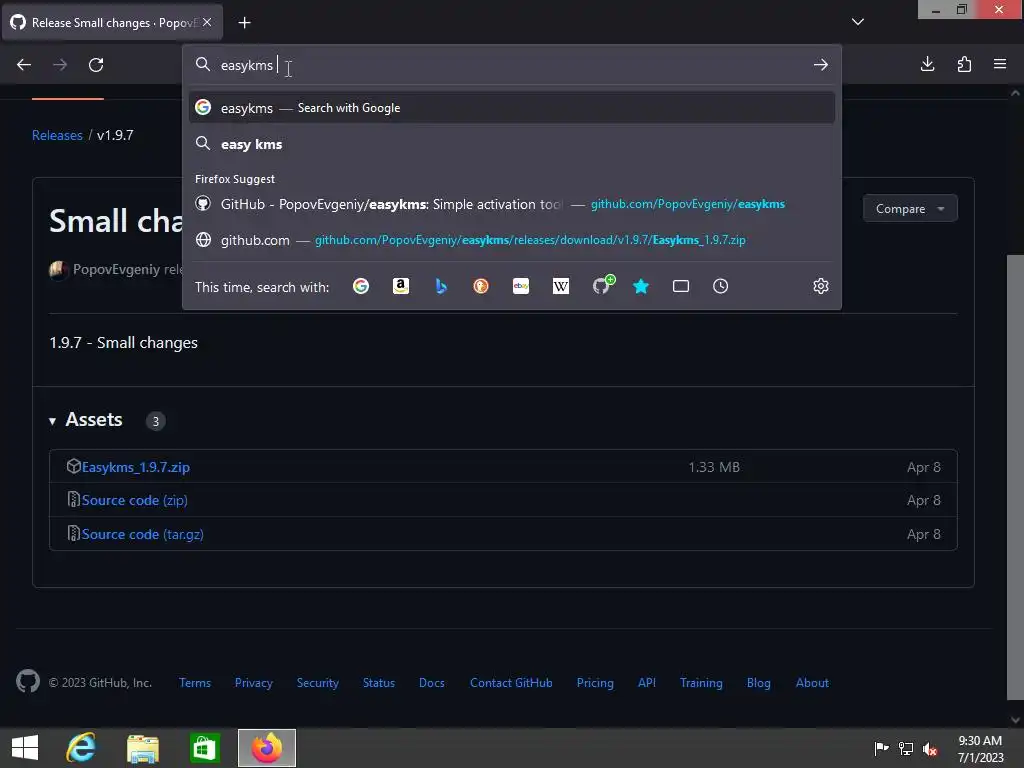Viewport: 1024px width, 768px height.
Task: Open the Training footer link
Action: [701, 682]
